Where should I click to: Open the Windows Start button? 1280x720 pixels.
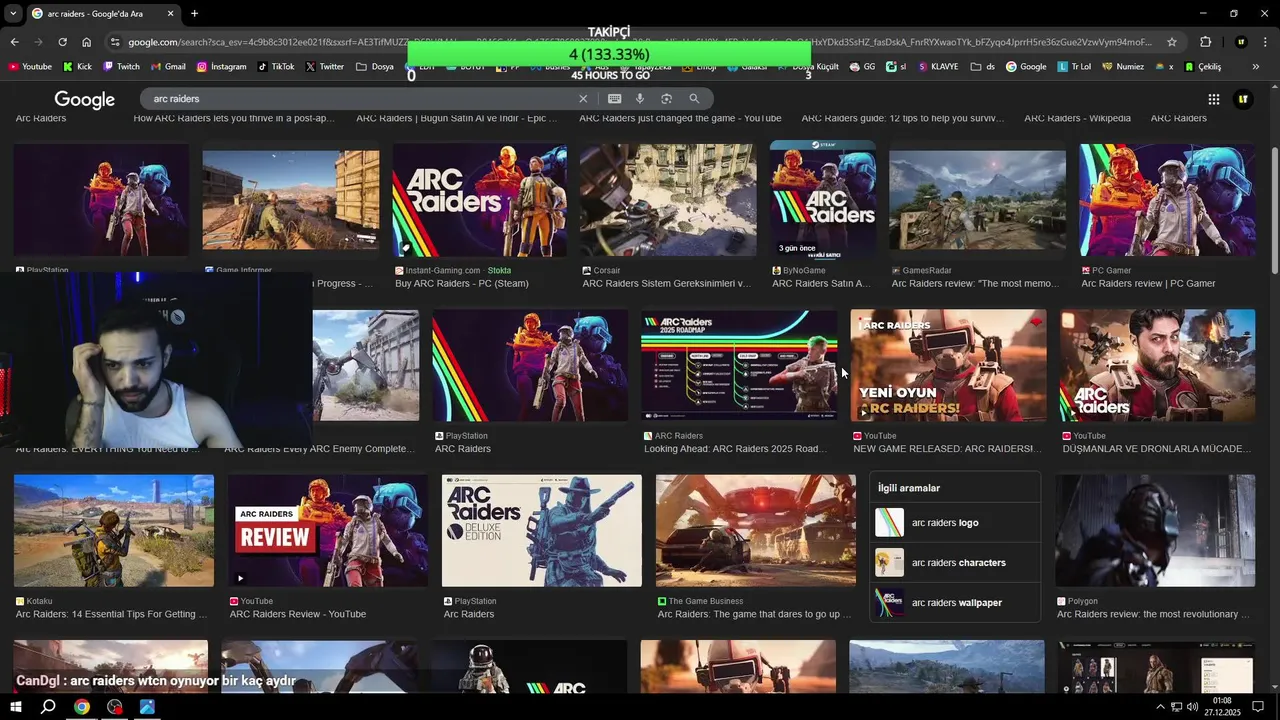pos(16,707)
